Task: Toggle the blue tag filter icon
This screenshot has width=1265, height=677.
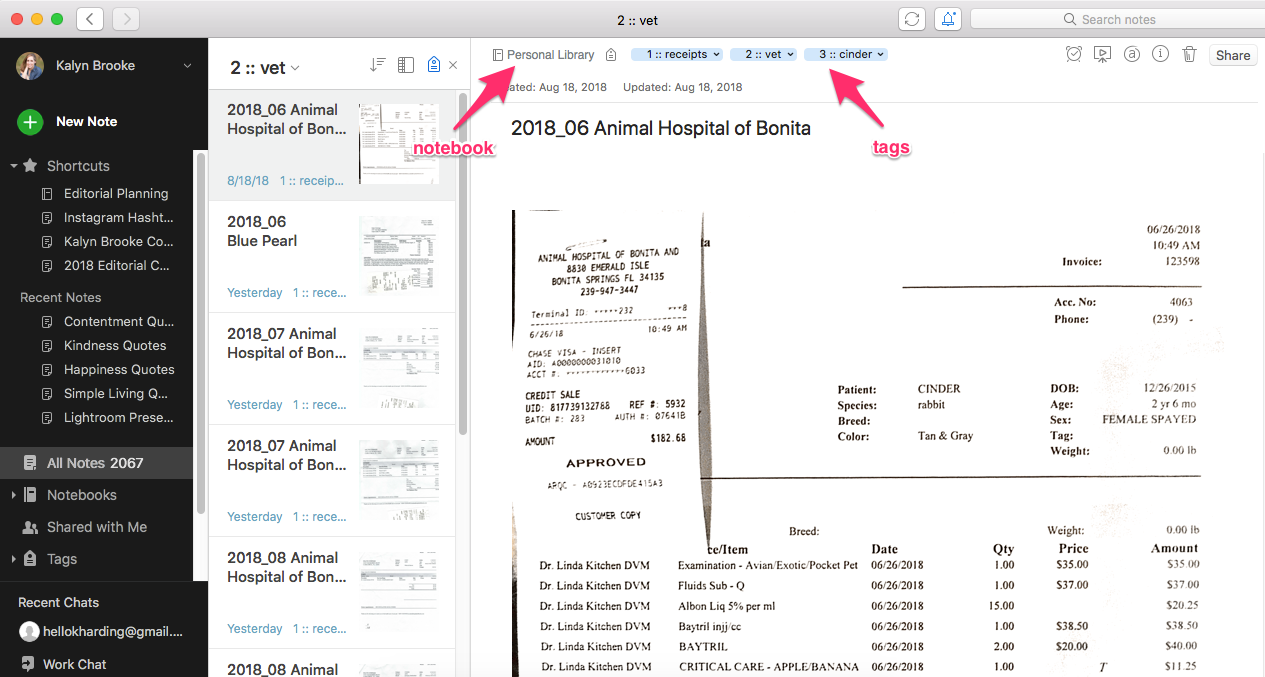Action: coord(433,65)
